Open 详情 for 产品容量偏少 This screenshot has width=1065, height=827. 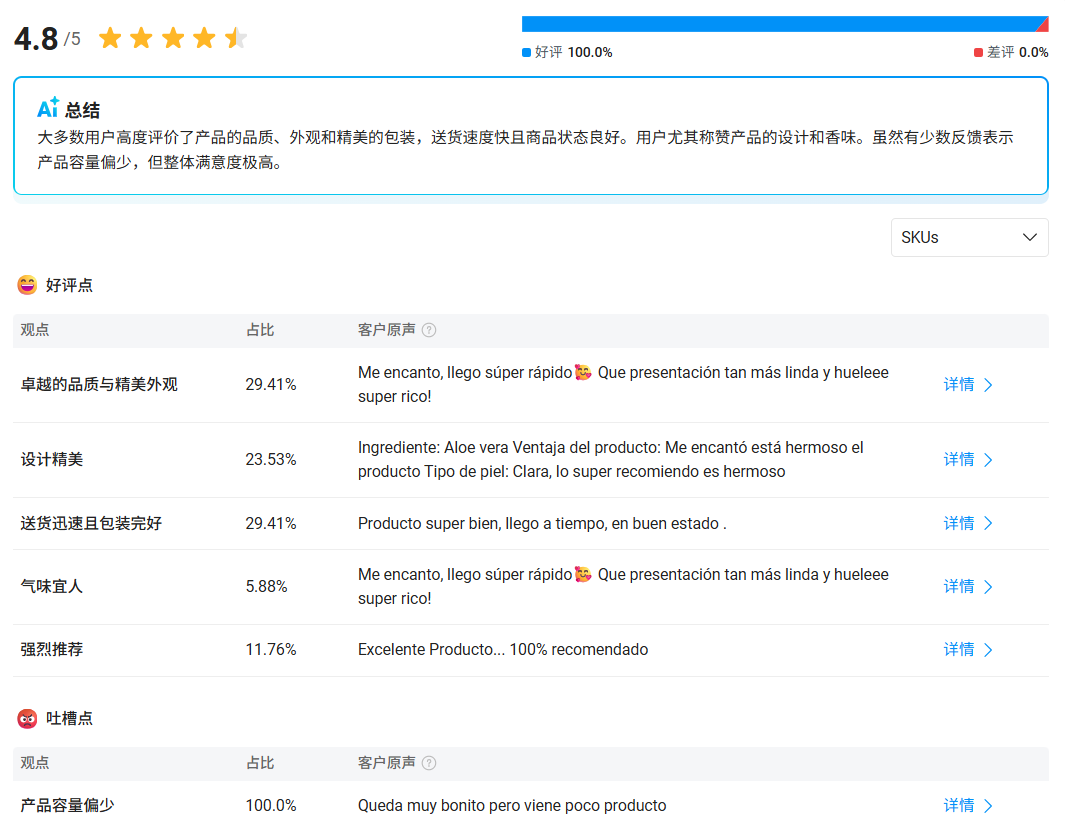[966, 805]
